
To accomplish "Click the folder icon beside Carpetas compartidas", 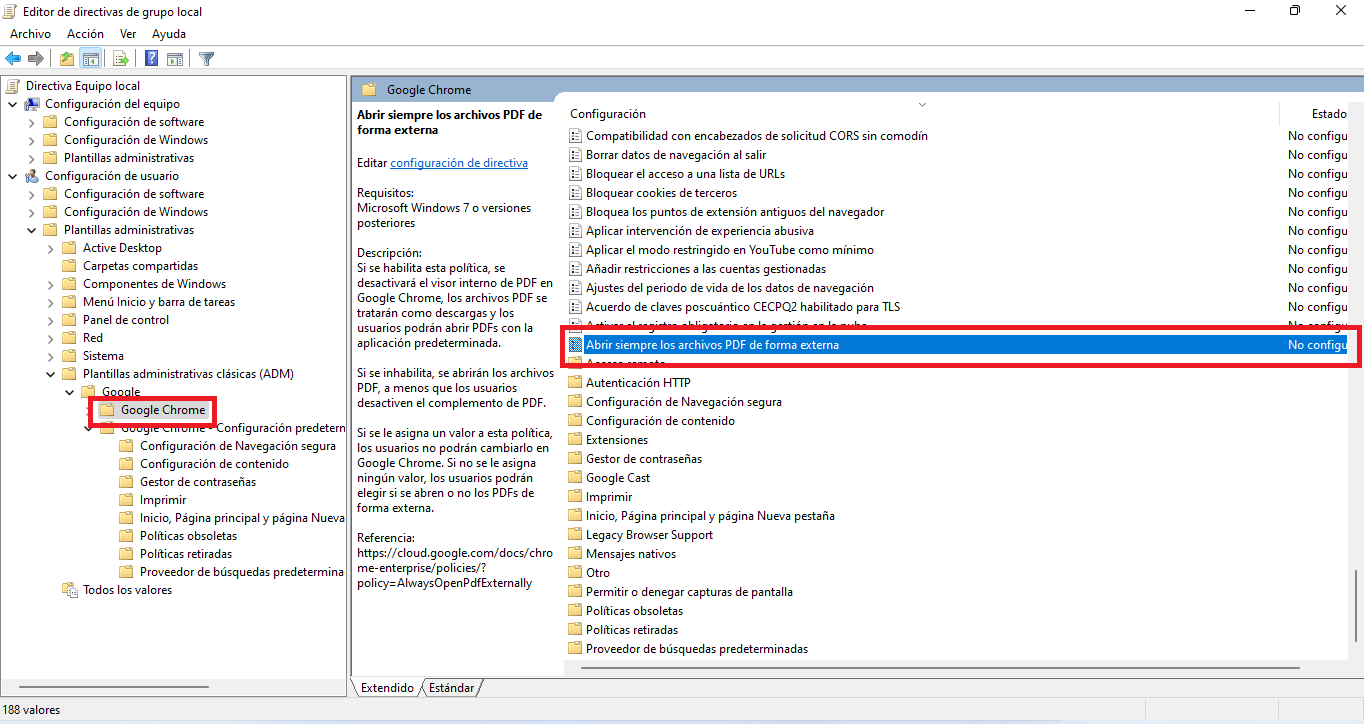I will point(70,266).
